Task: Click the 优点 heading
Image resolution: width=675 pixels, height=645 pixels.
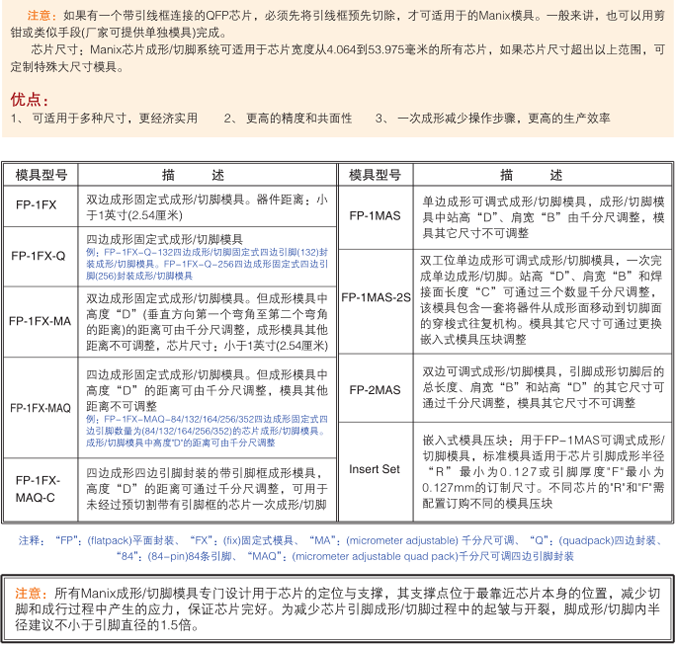Action: tap(29, 100)
